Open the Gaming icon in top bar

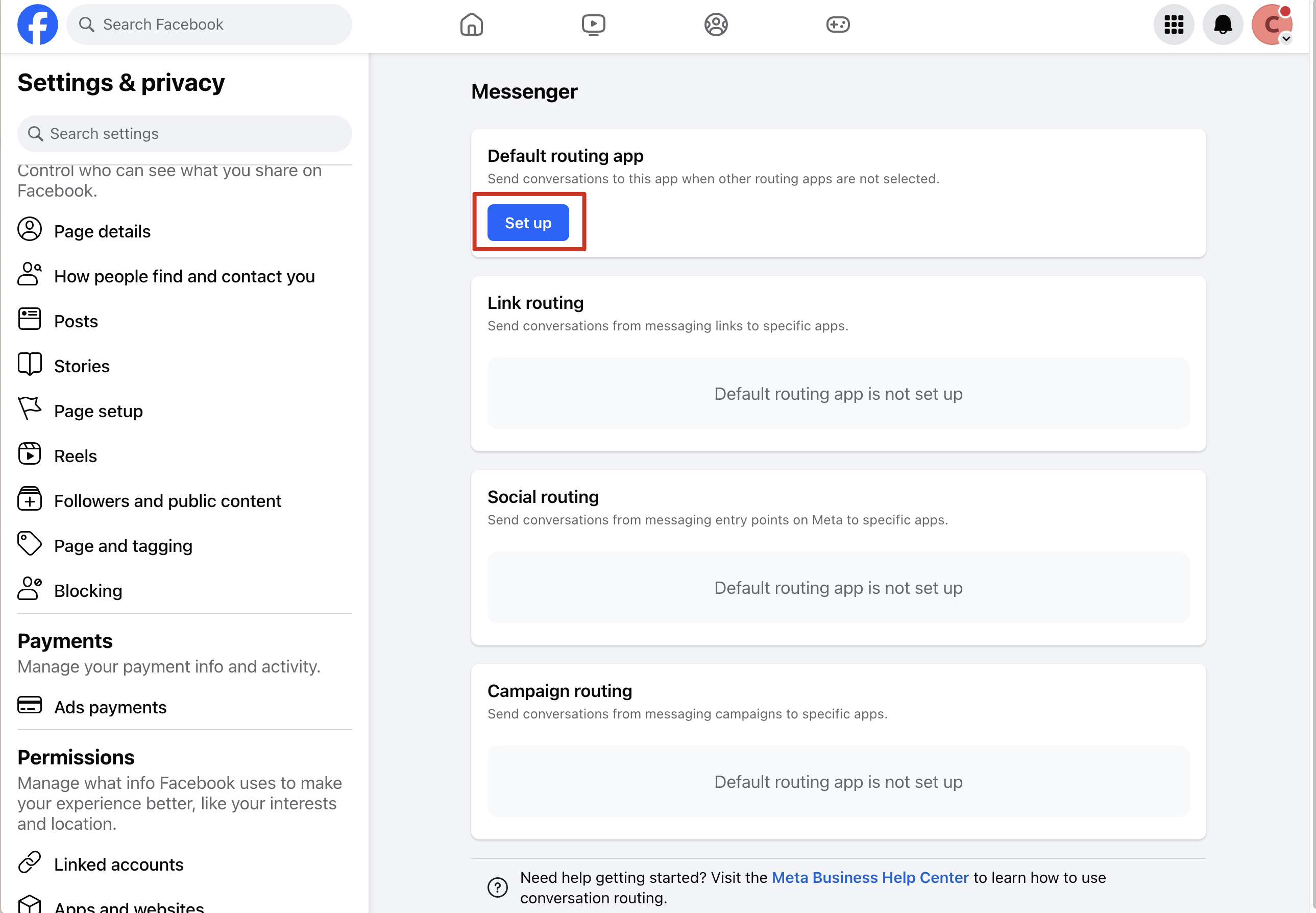click(x=838, y=25)
